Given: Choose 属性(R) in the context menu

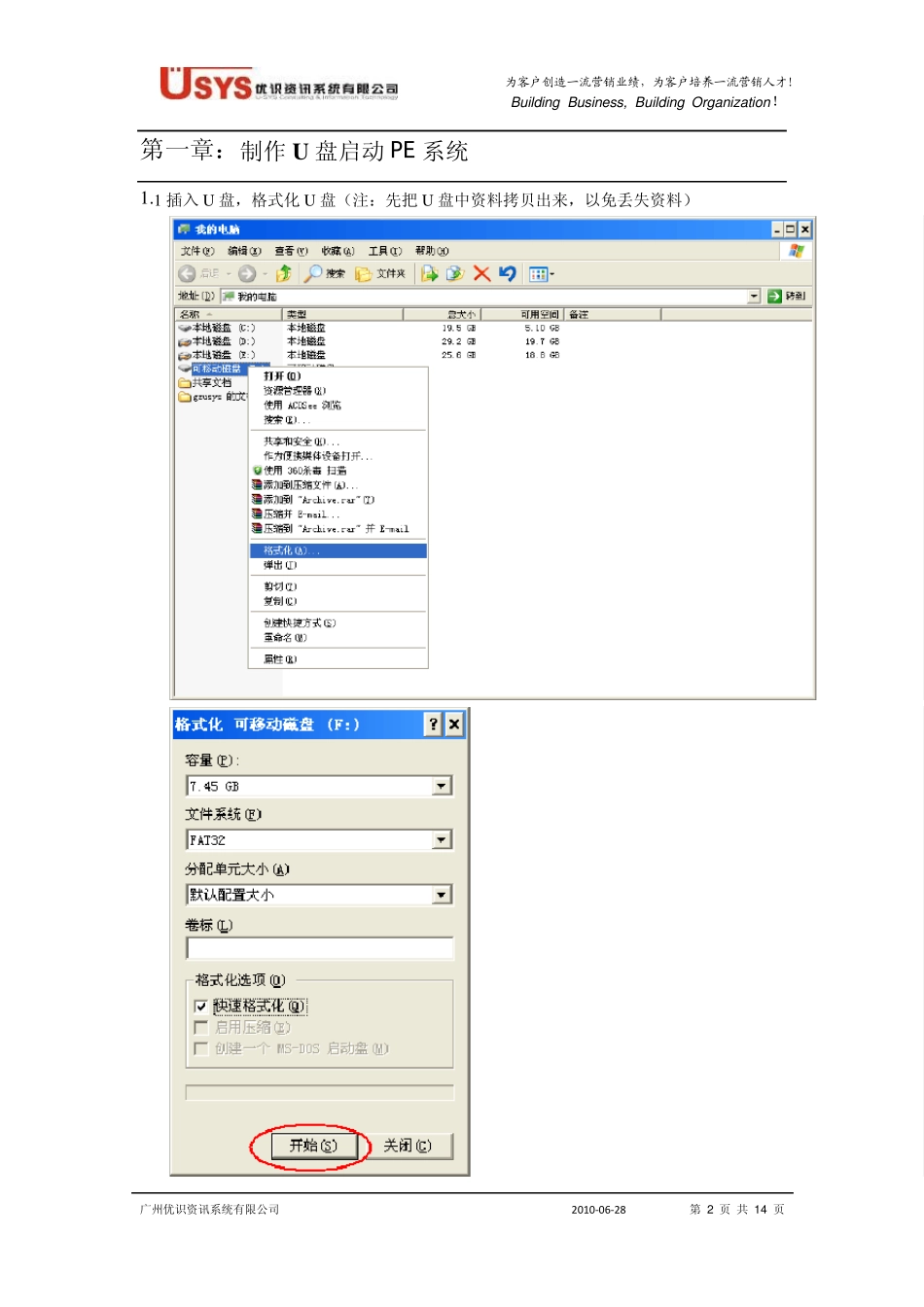Looking at the screenshot, I should pyautogui.click(x=338, y=660).
